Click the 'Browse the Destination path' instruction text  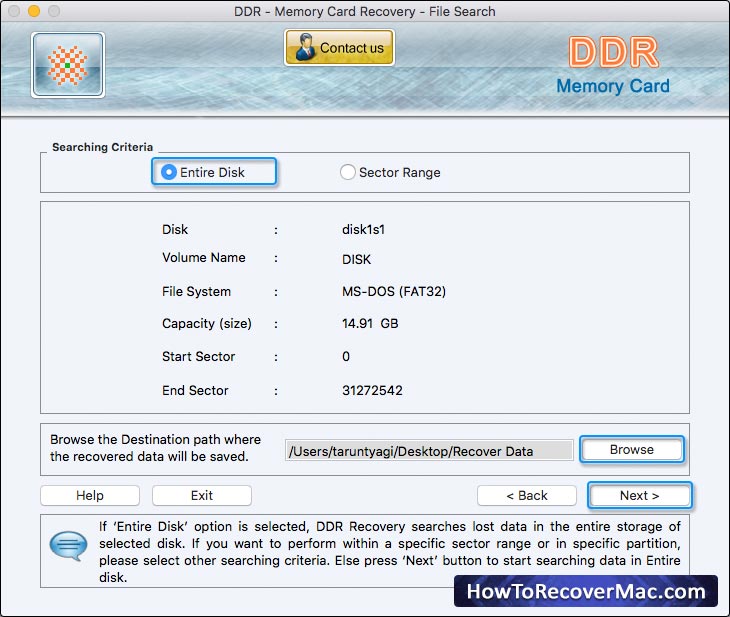[155, 448]
